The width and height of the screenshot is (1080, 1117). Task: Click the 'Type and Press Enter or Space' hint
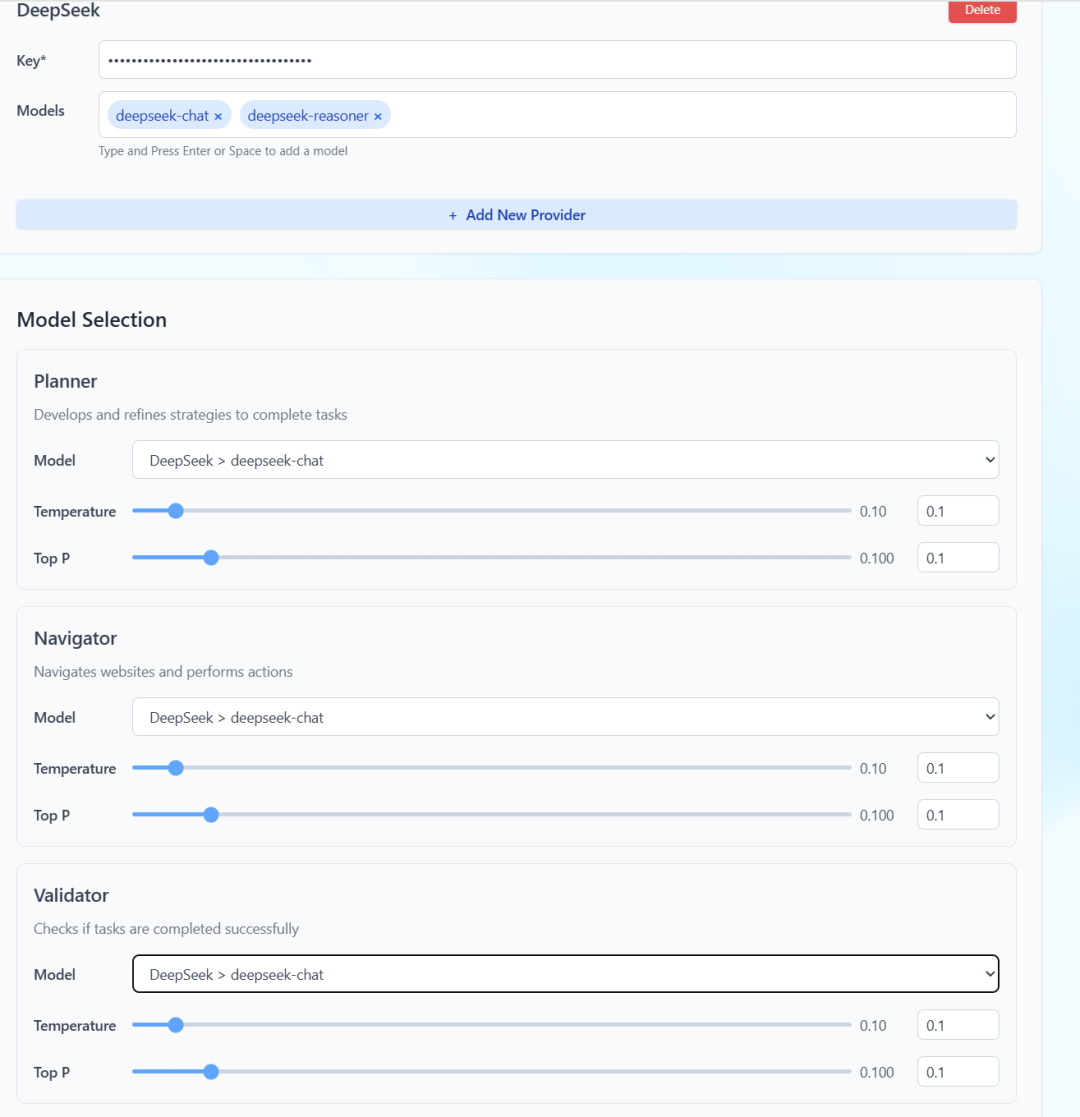coord(223,151)
